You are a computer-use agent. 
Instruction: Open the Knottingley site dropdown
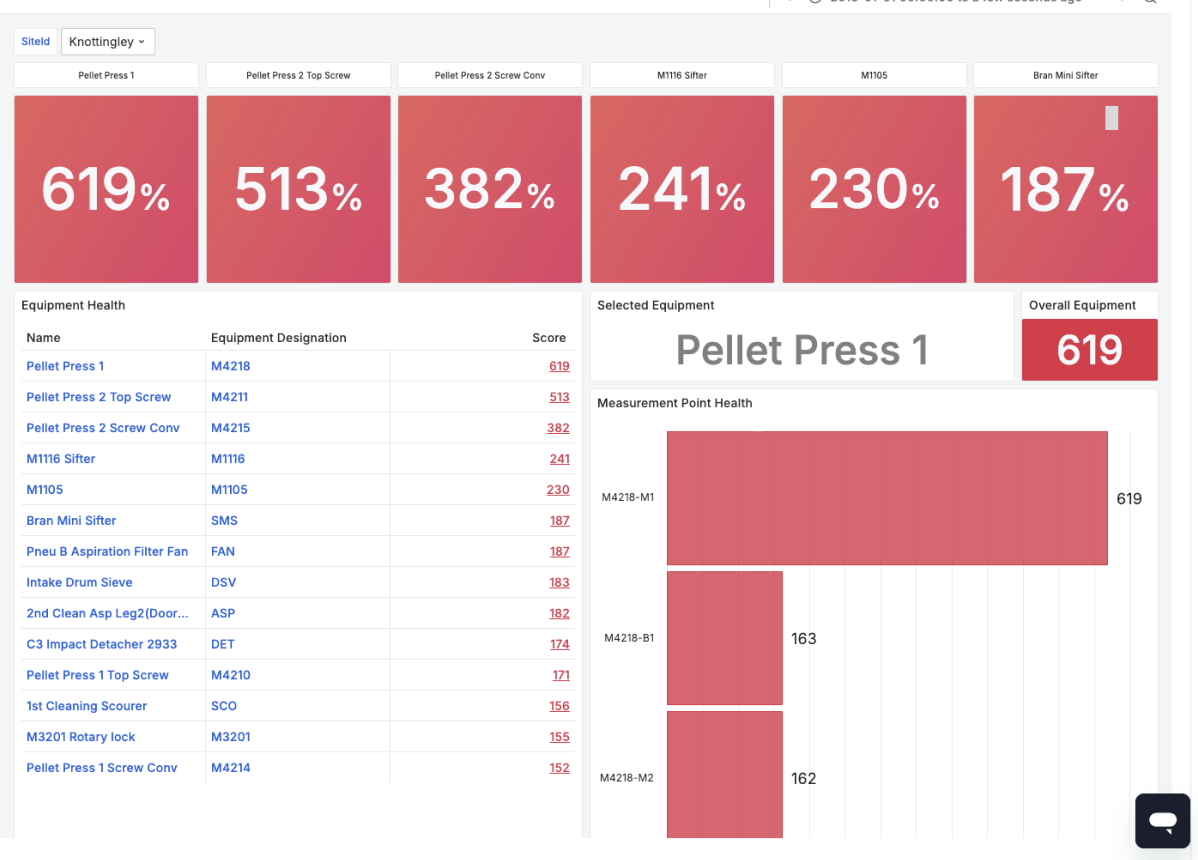pyautogui.click(x=108, y=41)
